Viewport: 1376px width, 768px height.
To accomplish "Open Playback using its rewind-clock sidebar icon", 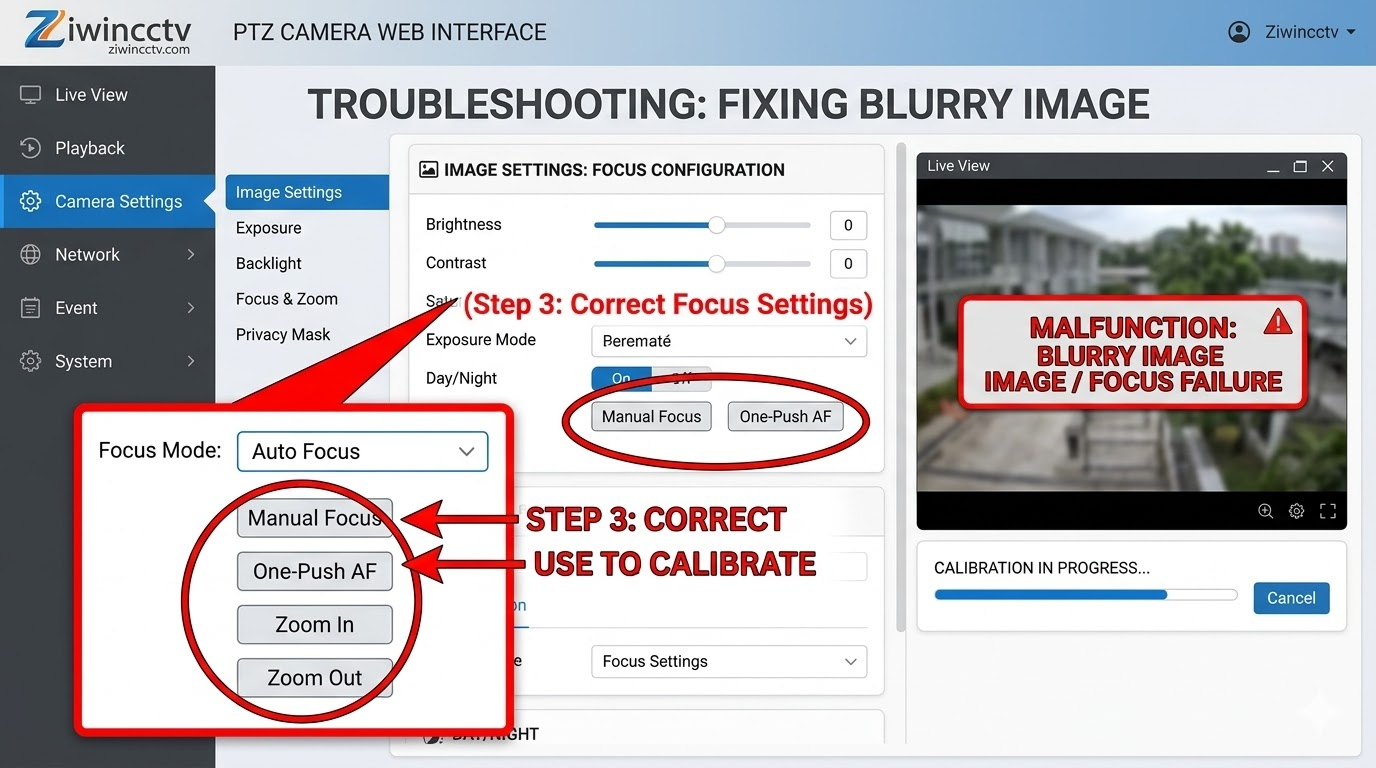I will [x=31, y=147].
